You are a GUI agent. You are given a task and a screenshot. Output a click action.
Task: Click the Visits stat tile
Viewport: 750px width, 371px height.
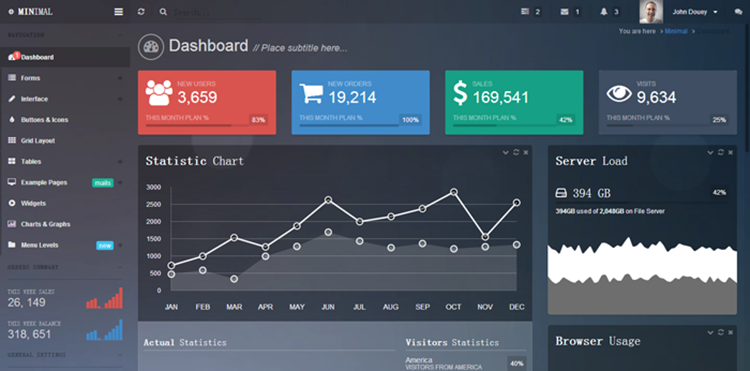click(x=668, y=103)
